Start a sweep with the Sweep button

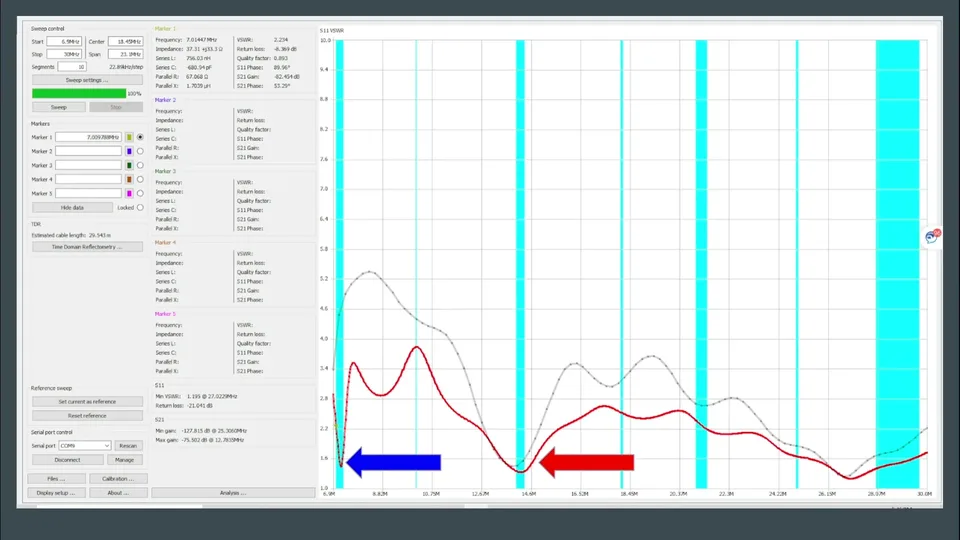click(59, 107)
